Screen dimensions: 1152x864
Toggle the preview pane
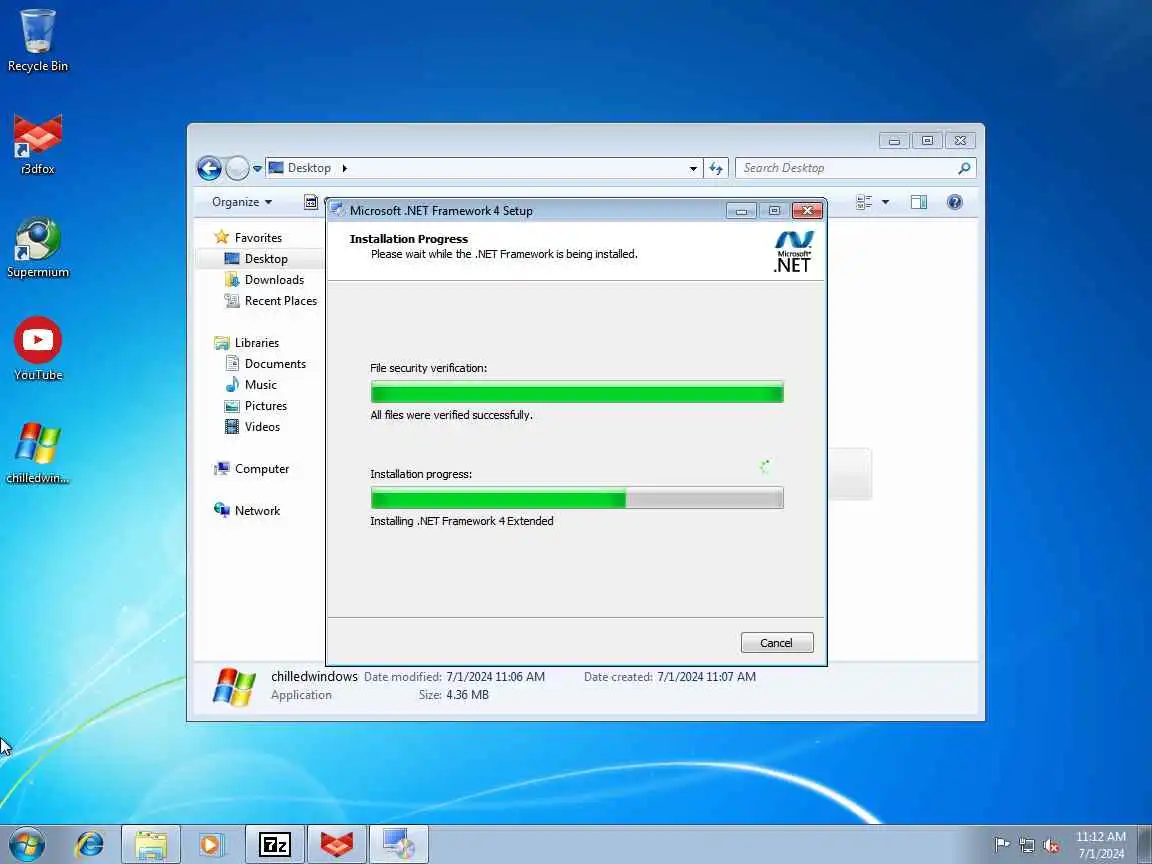(918, 202)
